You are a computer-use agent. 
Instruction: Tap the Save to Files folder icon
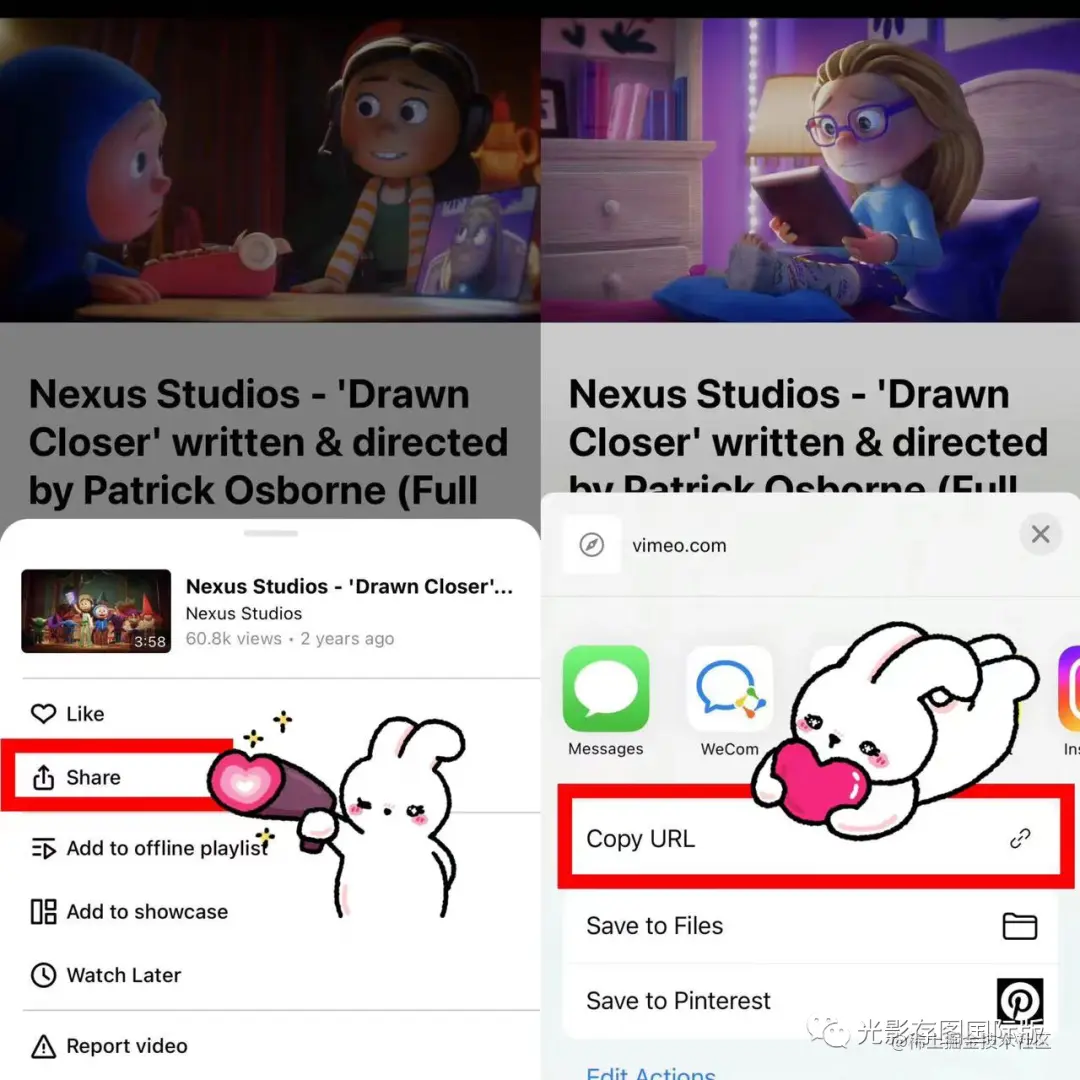pyautogui.click(x=1019, y=926)
